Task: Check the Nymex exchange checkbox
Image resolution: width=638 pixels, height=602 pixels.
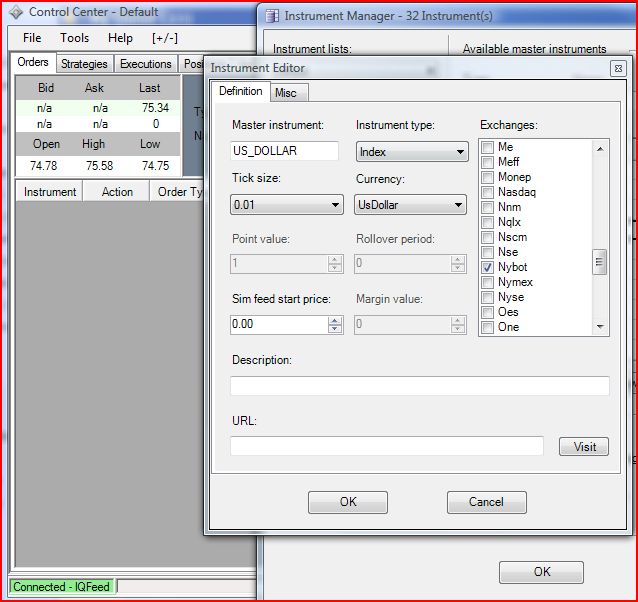Action: pos(487,282)
